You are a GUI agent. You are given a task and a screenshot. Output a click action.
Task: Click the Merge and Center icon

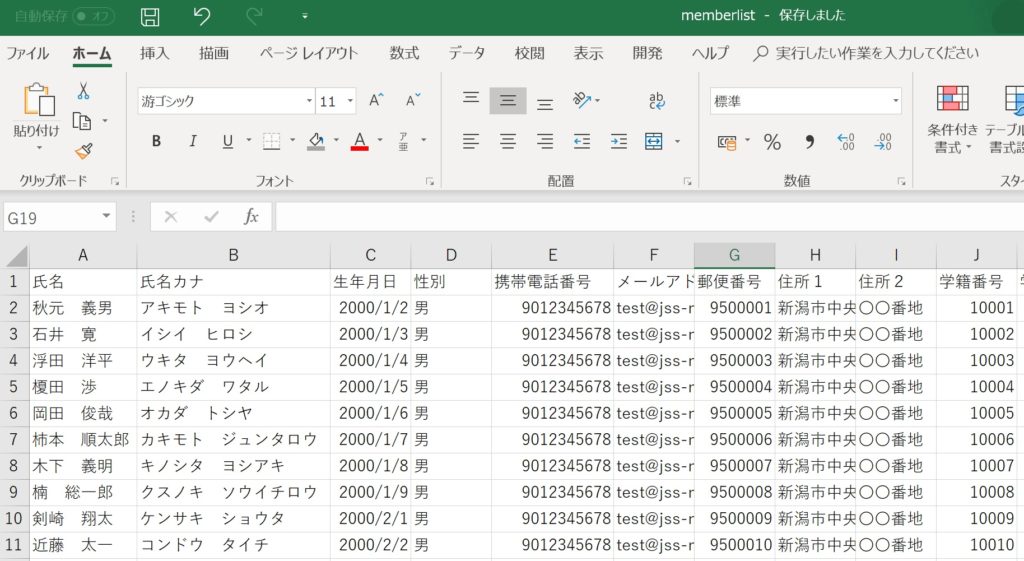(654, 141)
